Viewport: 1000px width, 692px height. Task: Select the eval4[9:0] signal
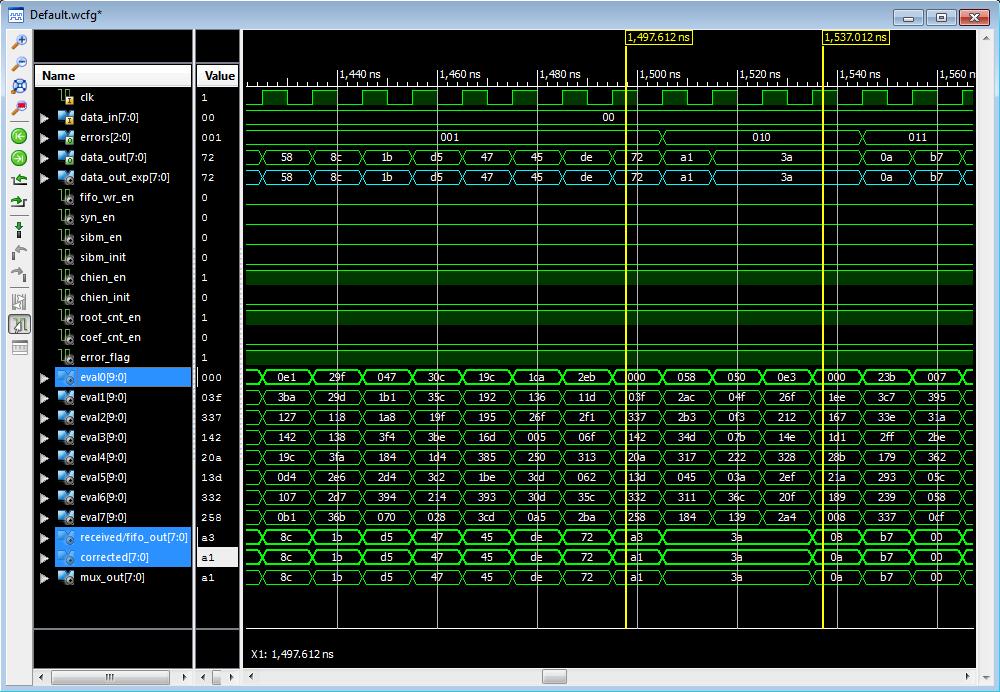(x=113, y=457)
